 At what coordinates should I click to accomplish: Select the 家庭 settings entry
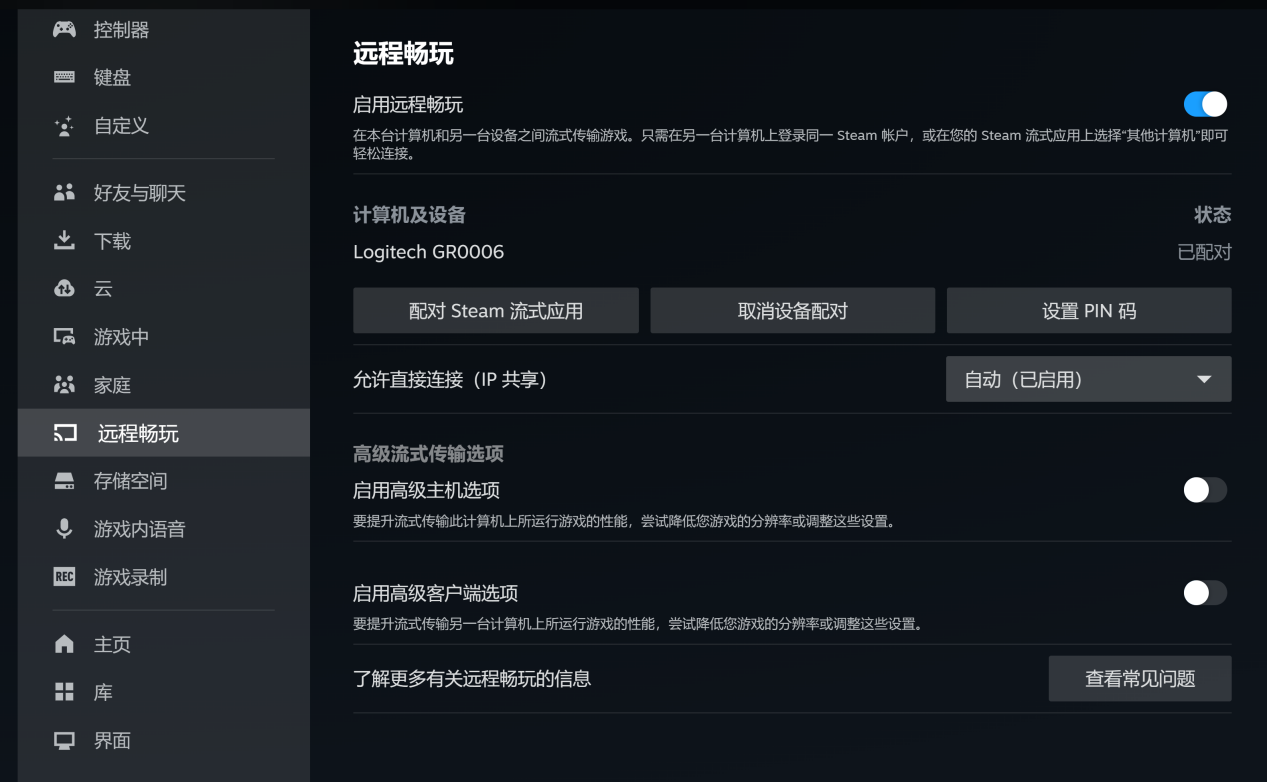[x=164, y=385]
